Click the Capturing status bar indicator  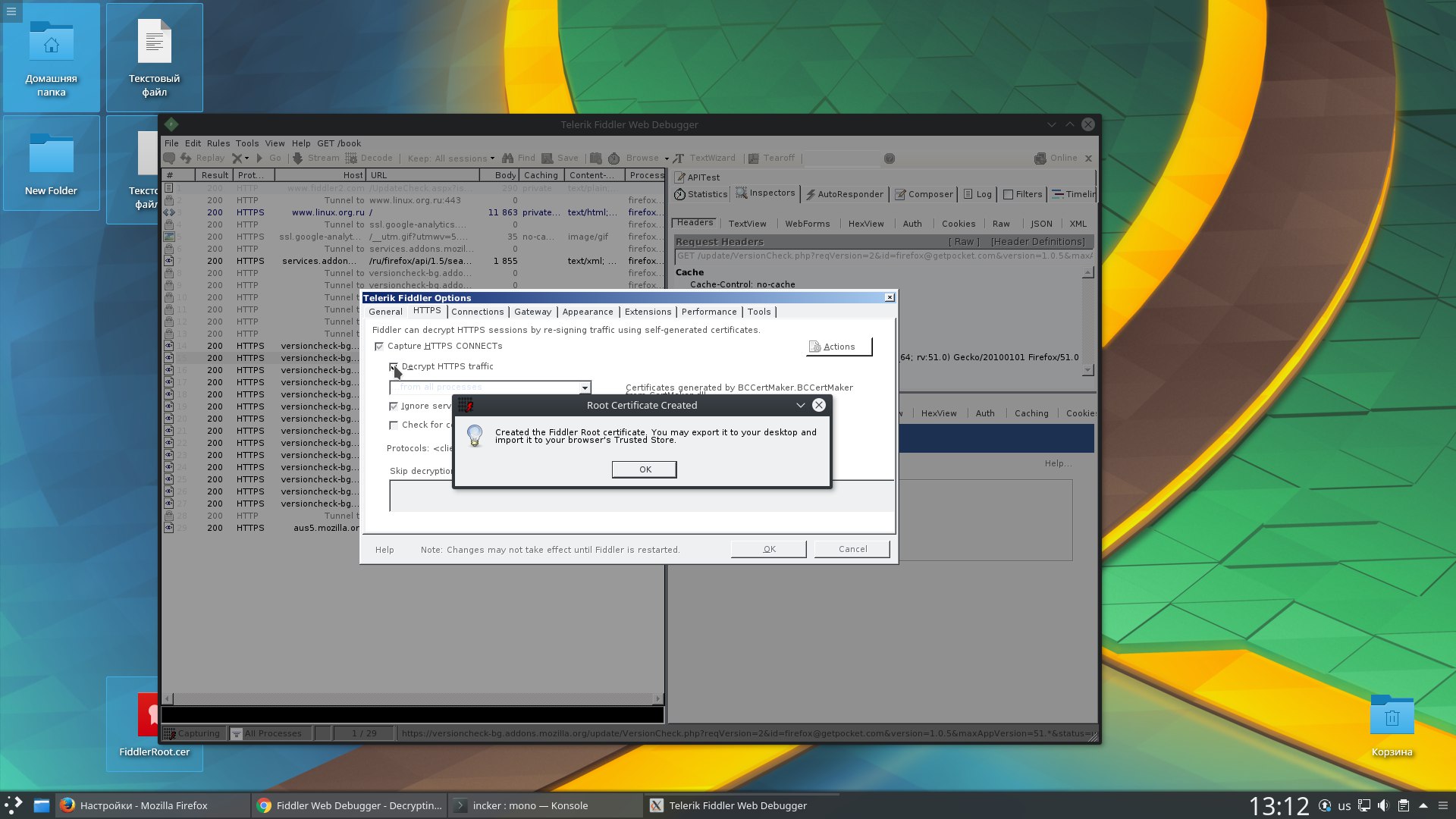(x=193, y=733)
